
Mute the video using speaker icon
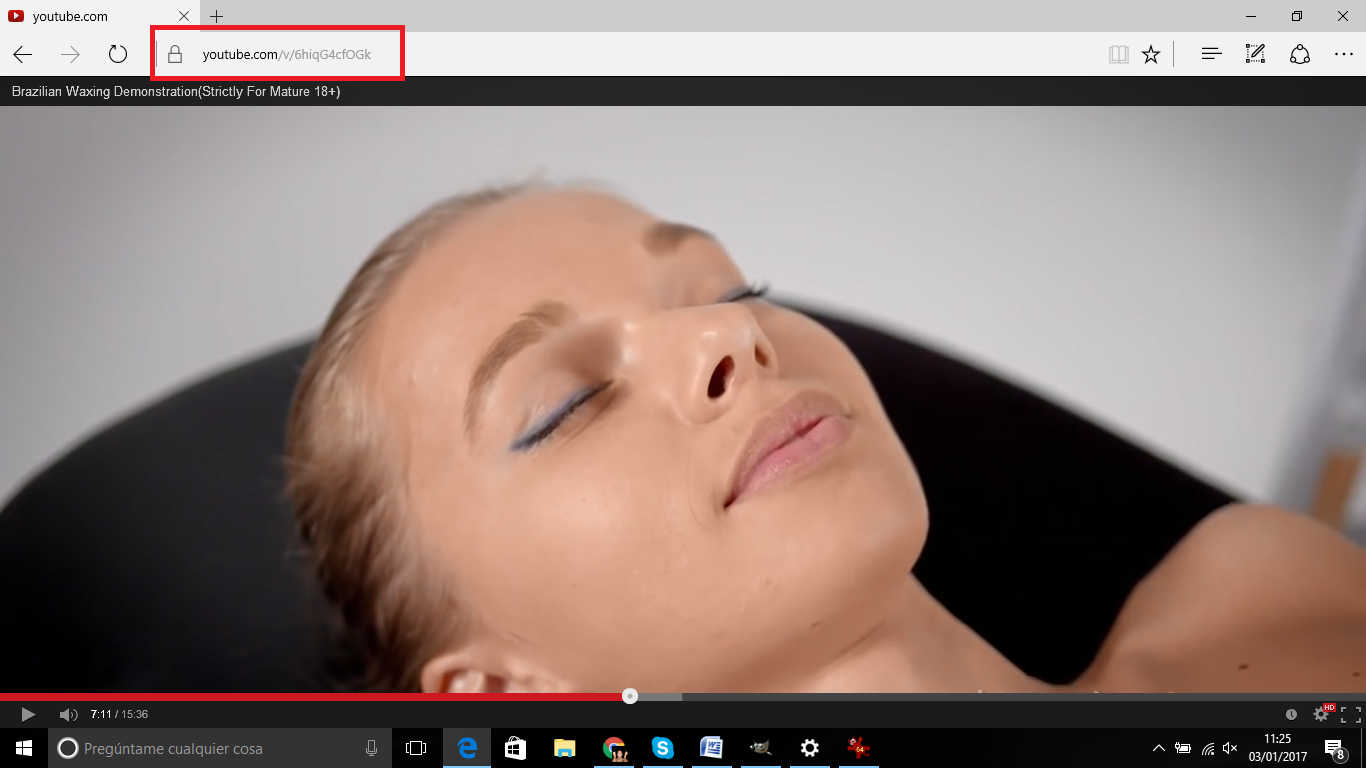pos(69,714)
